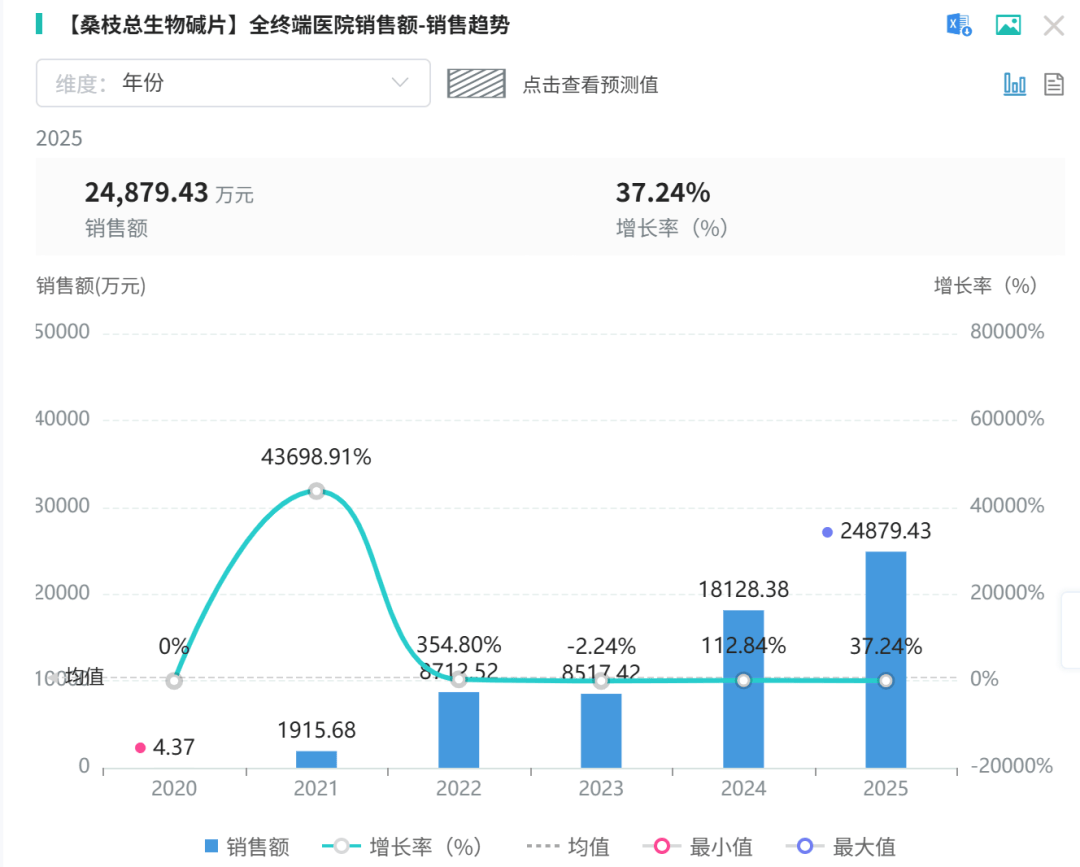Toggle 均值 legend line

coord(568,847)
